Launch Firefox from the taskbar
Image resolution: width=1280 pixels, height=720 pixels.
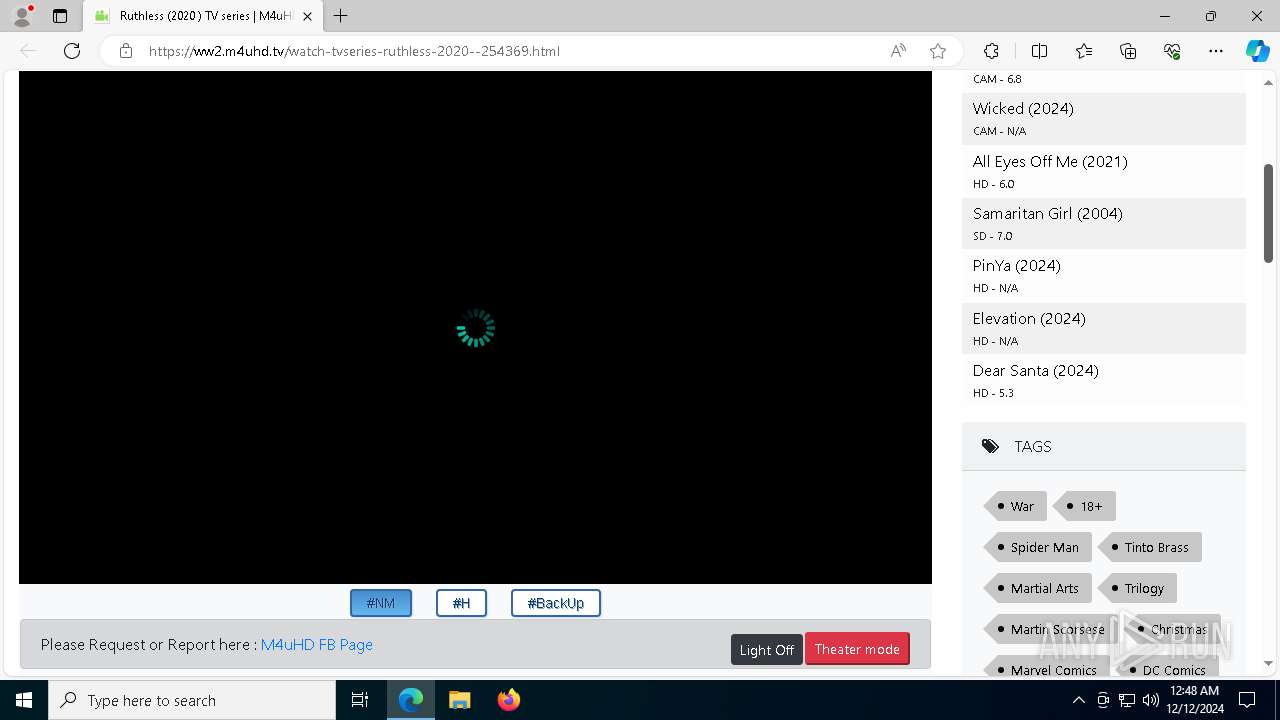[508, 700]
